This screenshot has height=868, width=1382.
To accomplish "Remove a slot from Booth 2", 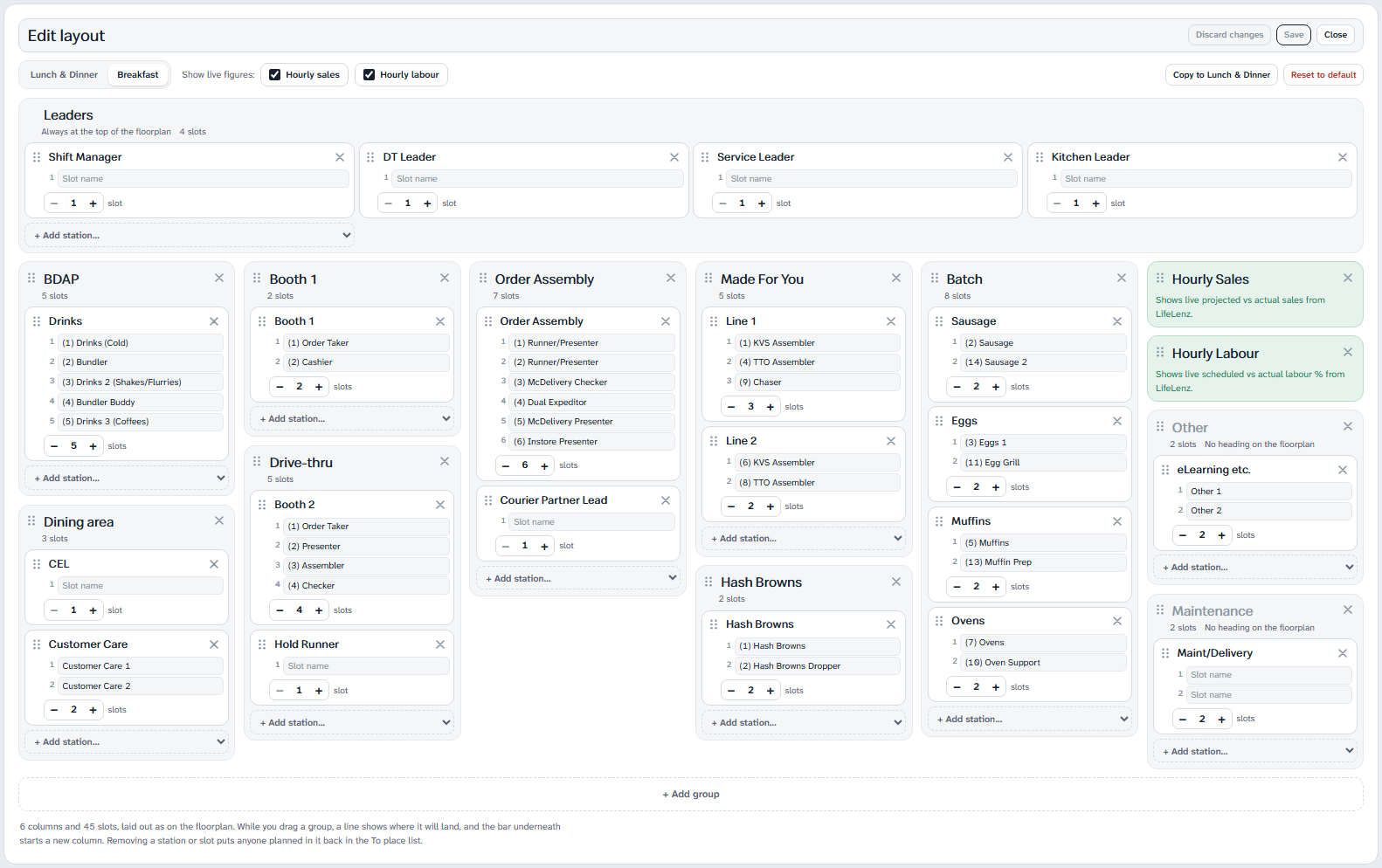I will coord(280,610).
